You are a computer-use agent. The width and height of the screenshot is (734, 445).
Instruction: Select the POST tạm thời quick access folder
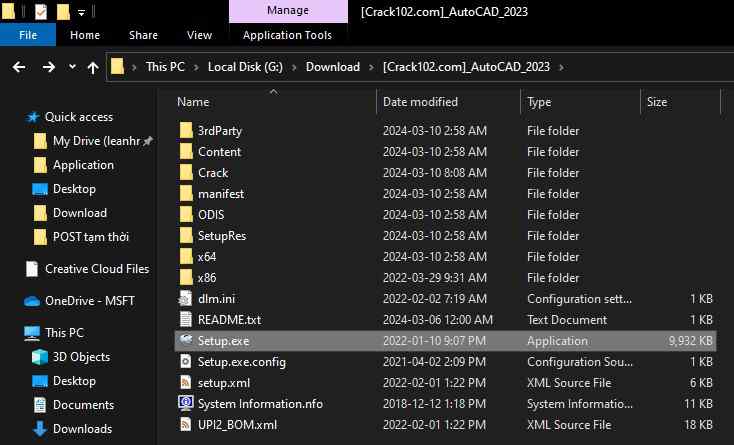point(90,237)
